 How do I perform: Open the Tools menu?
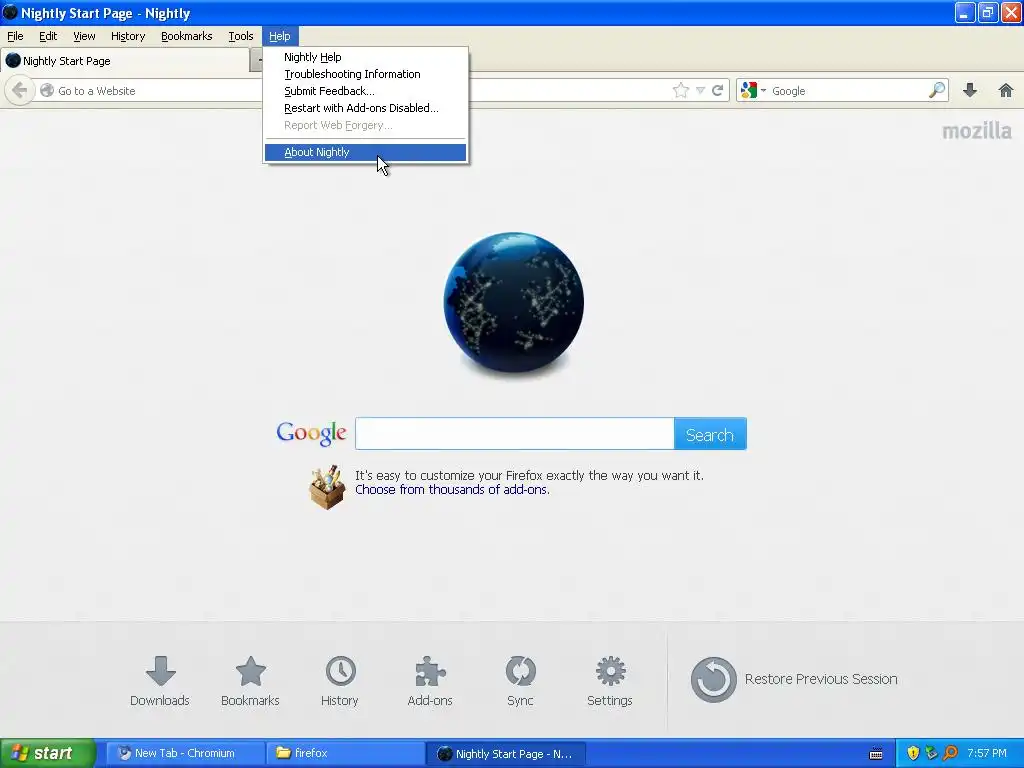(x=240, y=36)
